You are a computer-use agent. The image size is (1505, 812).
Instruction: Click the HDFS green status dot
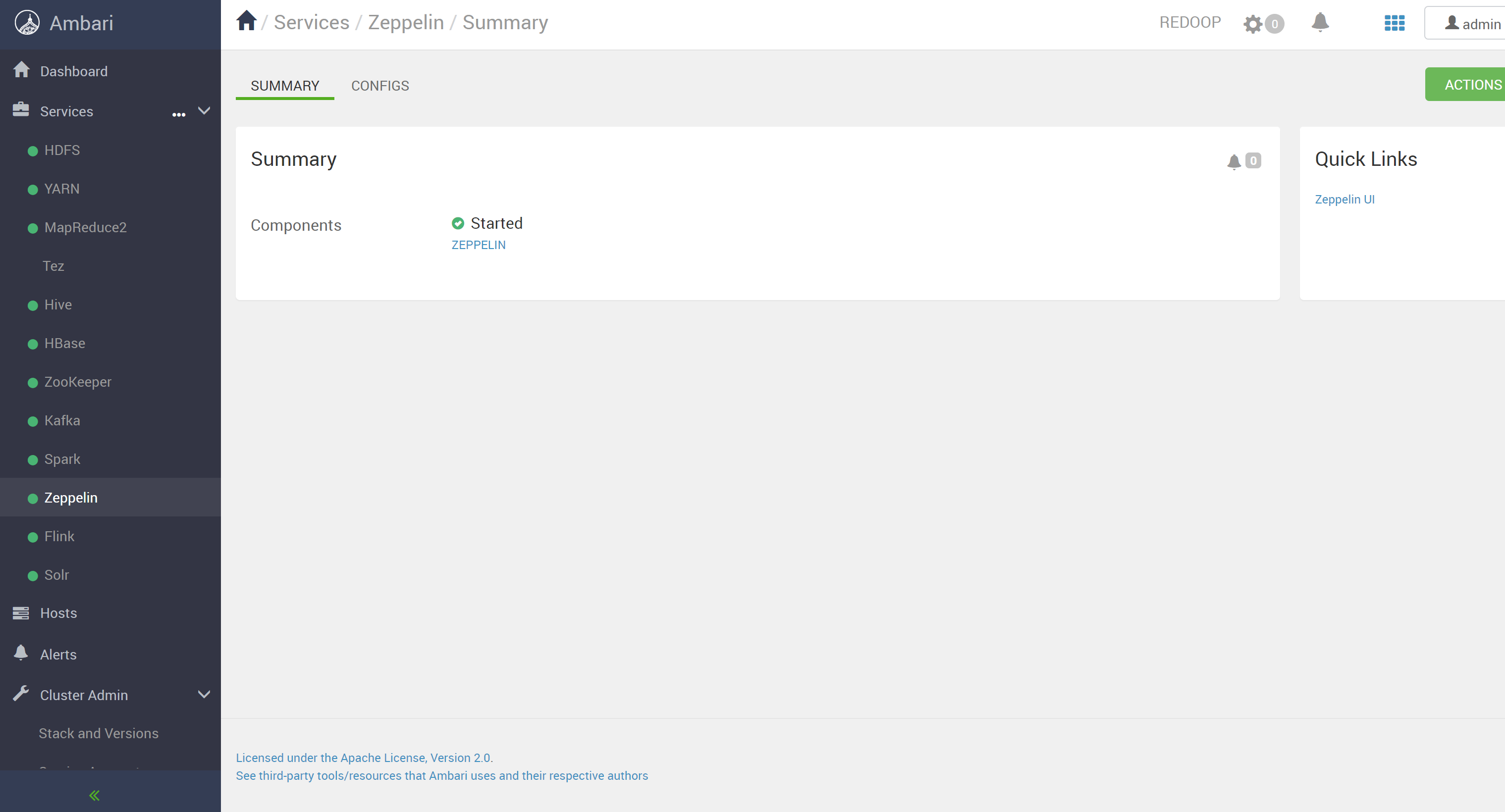pos(33,151)
